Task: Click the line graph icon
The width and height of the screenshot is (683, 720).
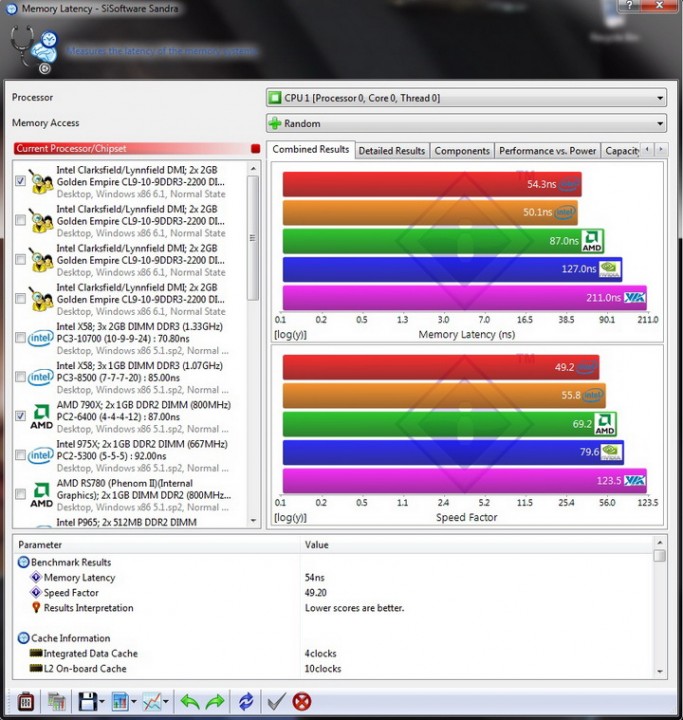Action: tap(152, 702)
